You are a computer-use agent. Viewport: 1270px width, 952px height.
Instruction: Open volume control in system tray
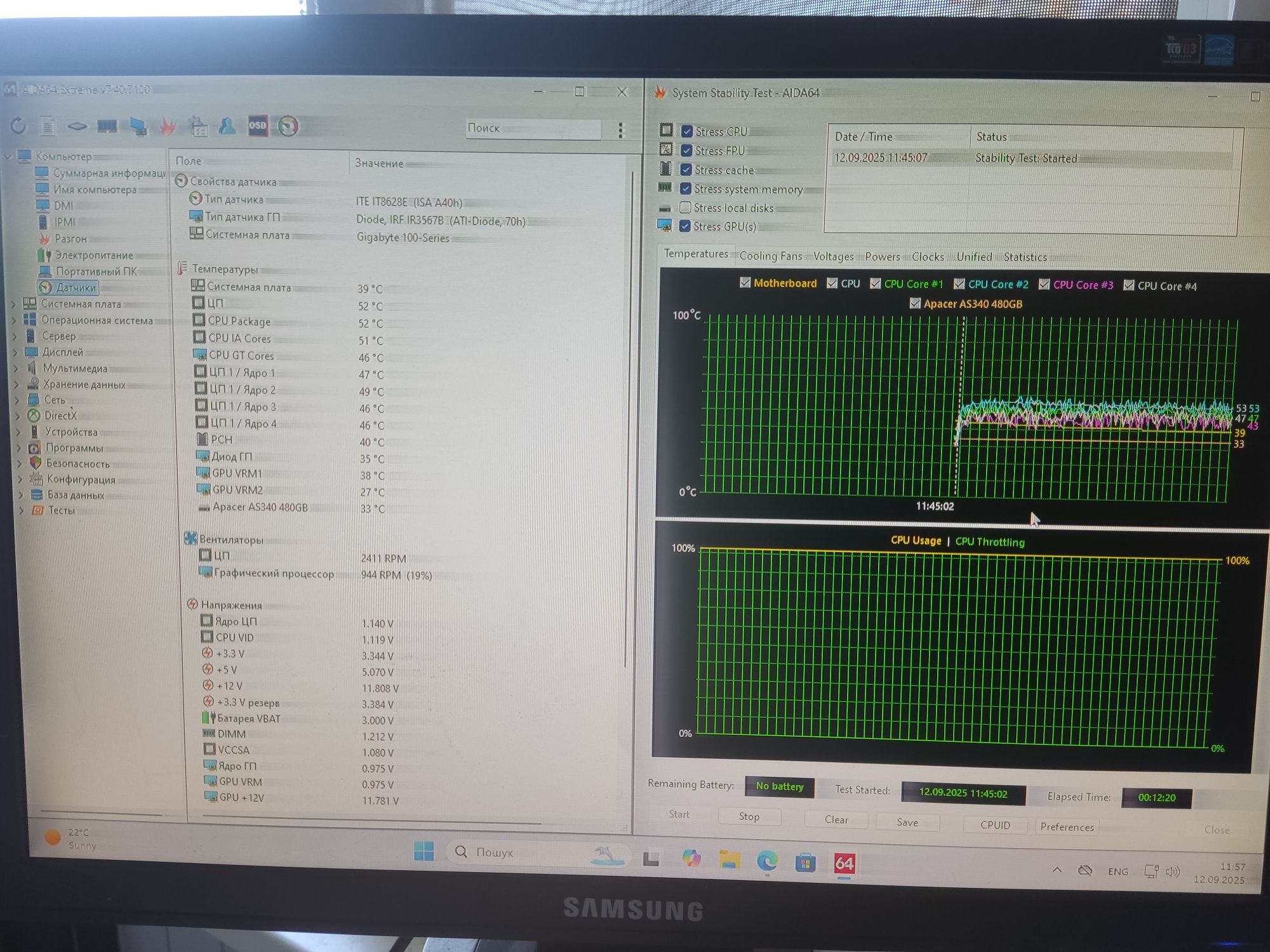click(1172, 871)
